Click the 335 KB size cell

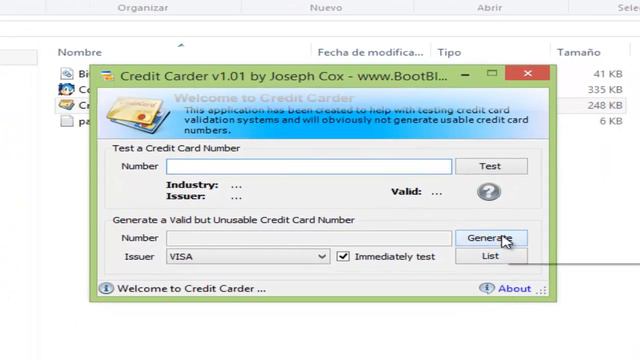pos(605,89)
